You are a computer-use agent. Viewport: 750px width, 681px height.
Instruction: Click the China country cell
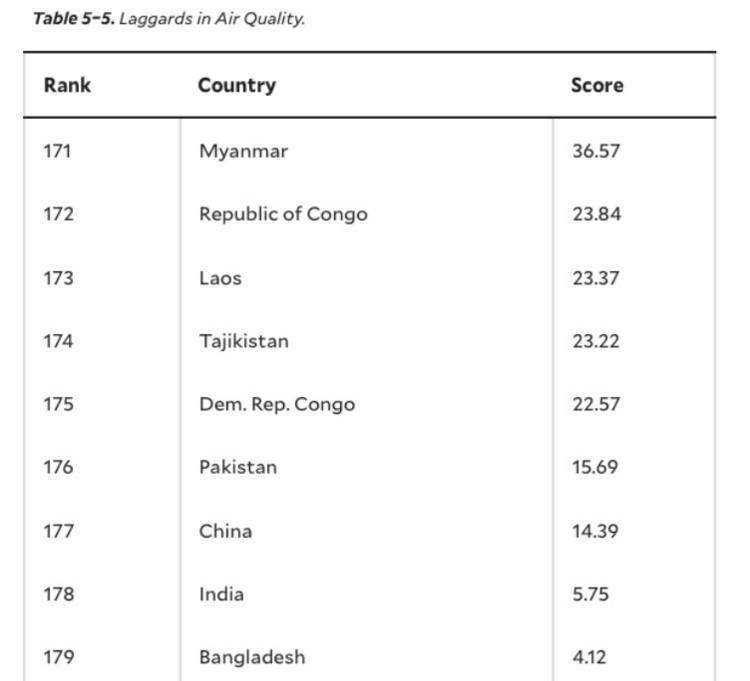tap(225, 531)
